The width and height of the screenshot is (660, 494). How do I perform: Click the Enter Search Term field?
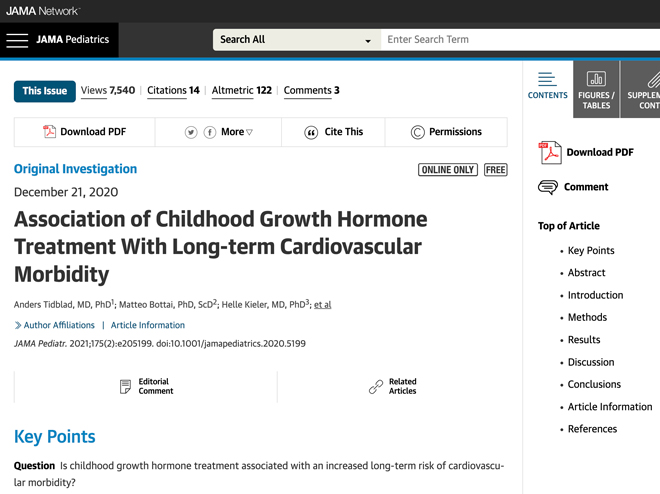pos(520,40)
